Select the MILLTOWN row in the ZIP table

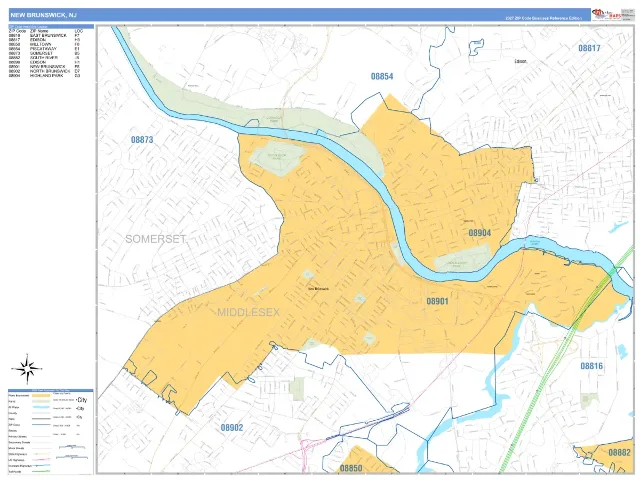click(45, 44)
